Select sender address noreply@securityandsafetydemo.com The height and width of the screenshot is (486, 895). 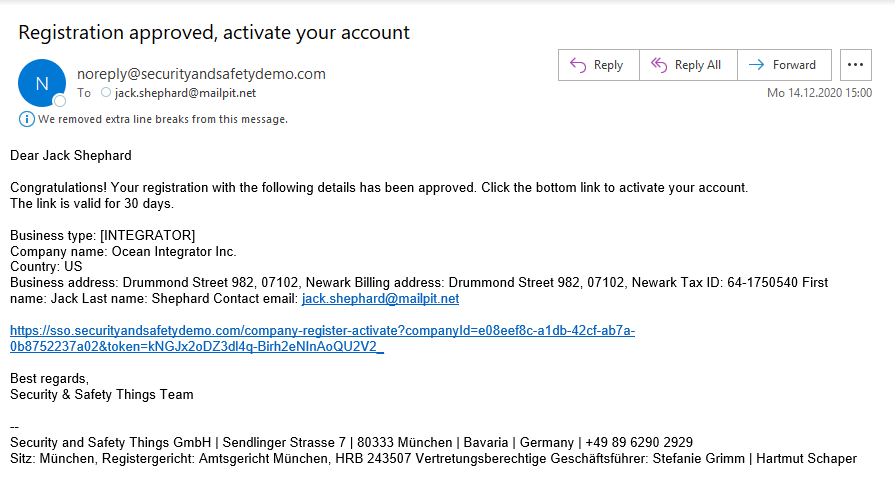(201, 74)
